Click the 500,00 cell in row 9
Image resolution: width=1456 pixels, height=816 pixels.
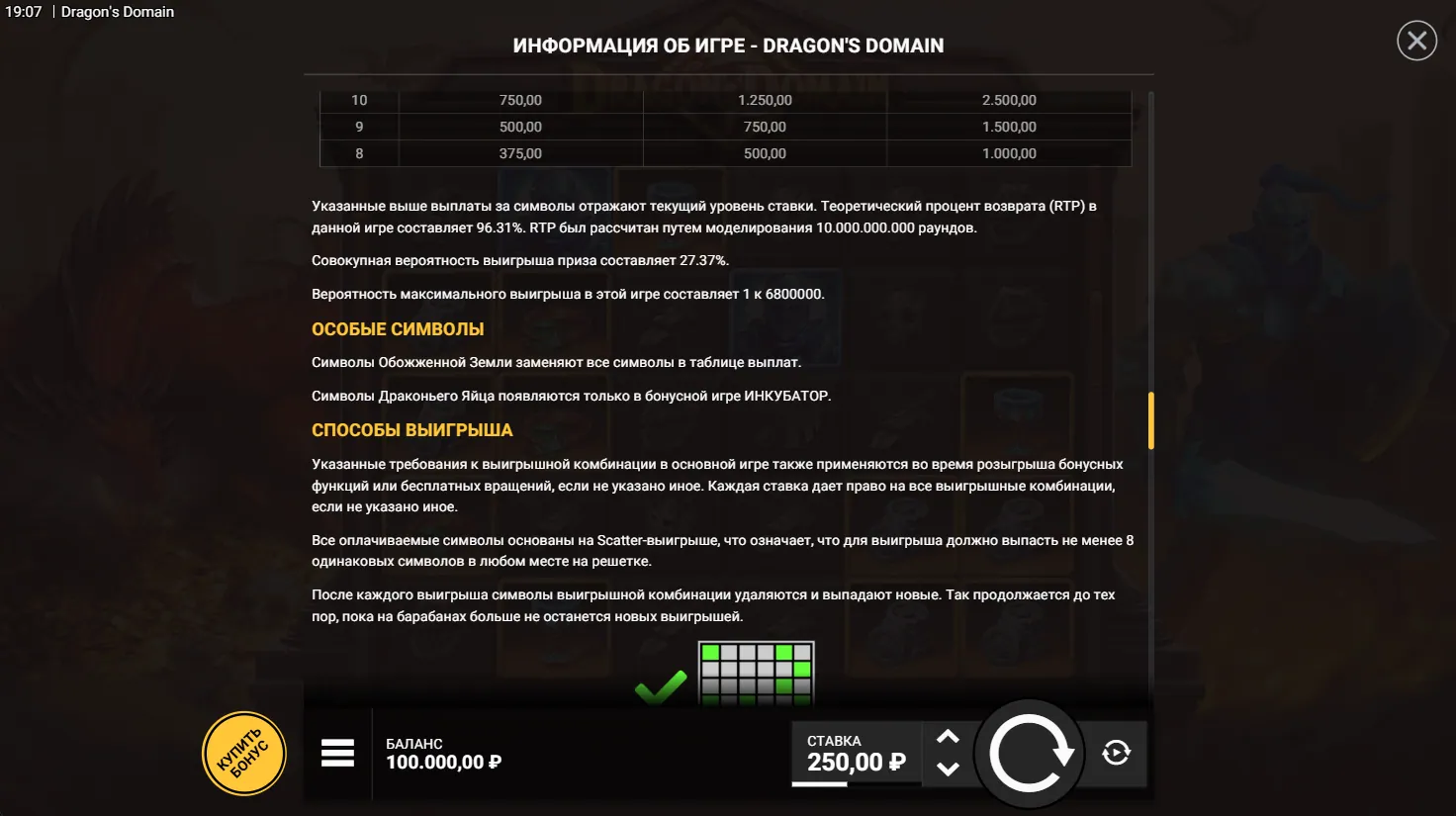click(520, 127)
